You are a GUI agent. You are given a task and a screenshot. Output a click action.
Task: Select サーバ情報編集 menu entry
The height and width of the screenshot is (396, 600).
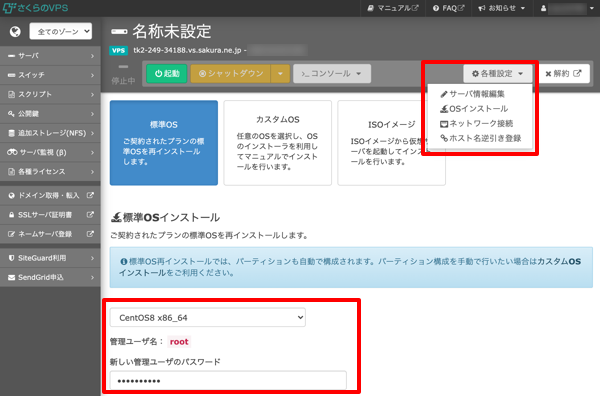(x=473, y=94)
